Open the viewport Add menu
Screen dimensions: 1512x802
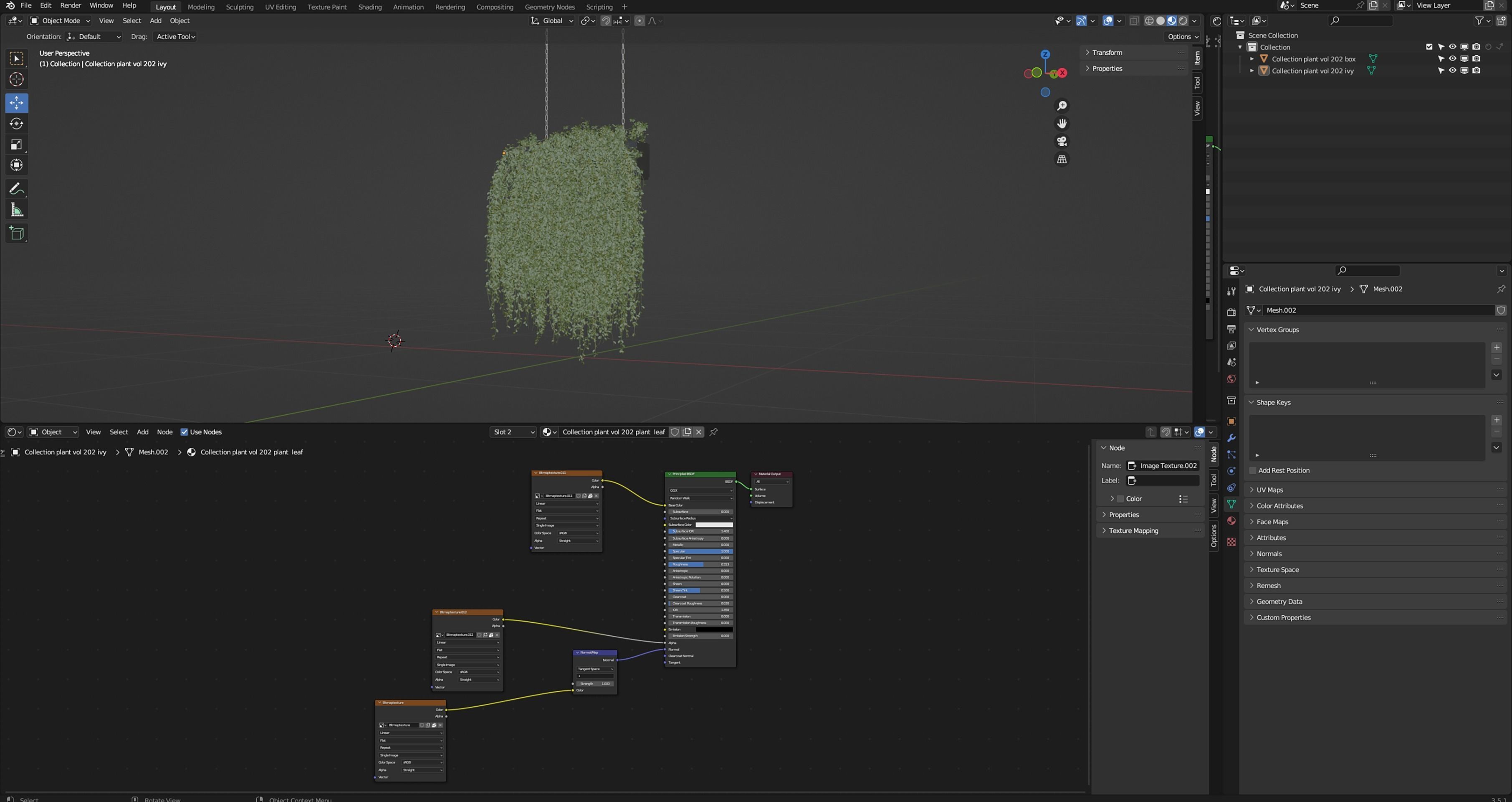point(156,20)
